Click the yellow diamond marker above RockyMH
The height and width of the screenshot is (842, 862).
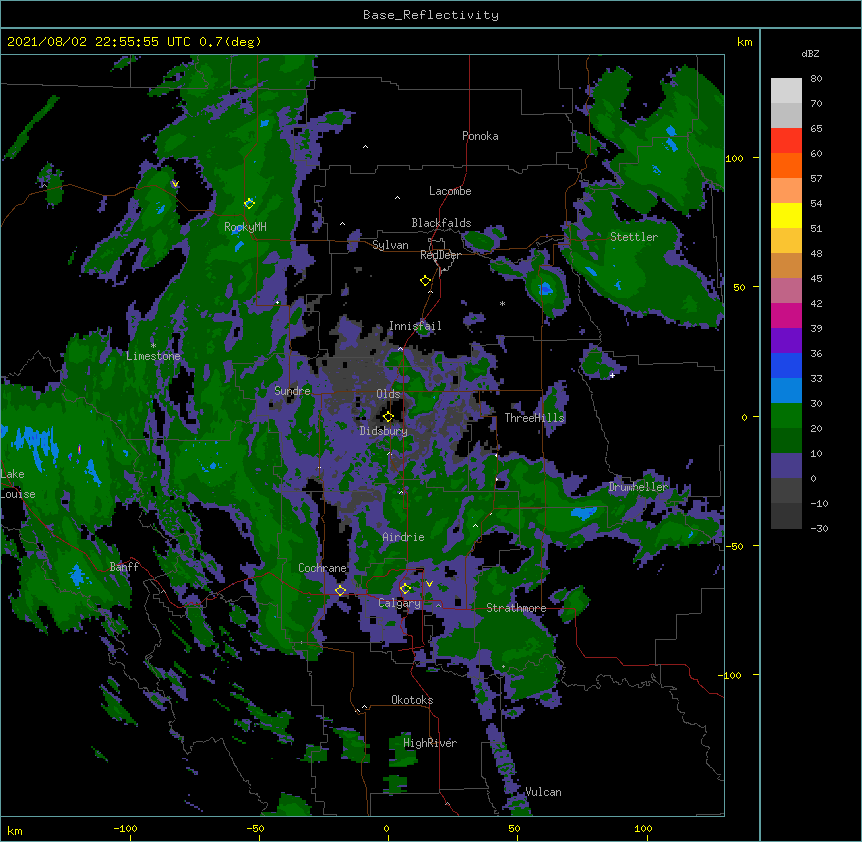pos(249,203)
